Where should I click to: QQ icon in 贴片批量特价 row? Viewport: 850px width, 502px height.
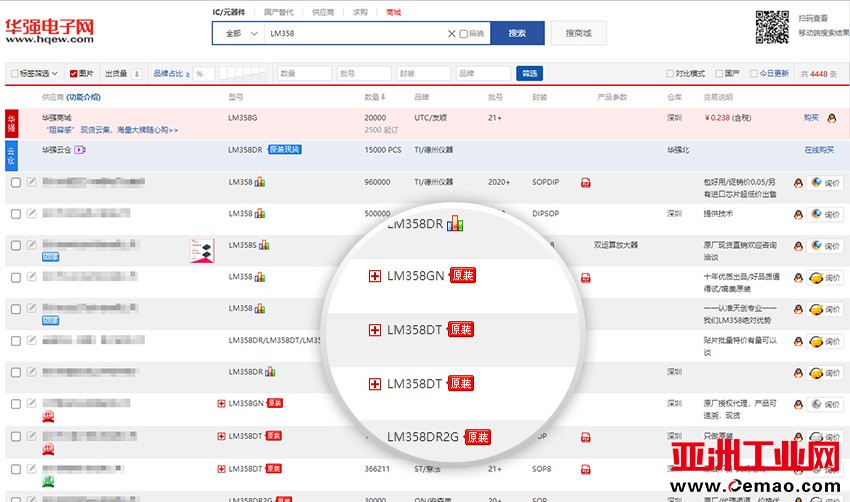click(798, 342)
